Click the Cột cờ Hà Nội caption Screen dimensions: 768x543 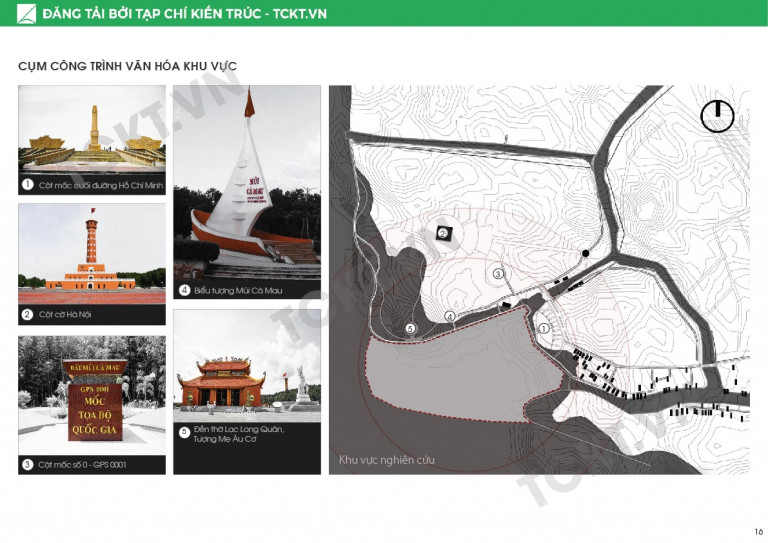pyautogui.click(x=65, y=314)
